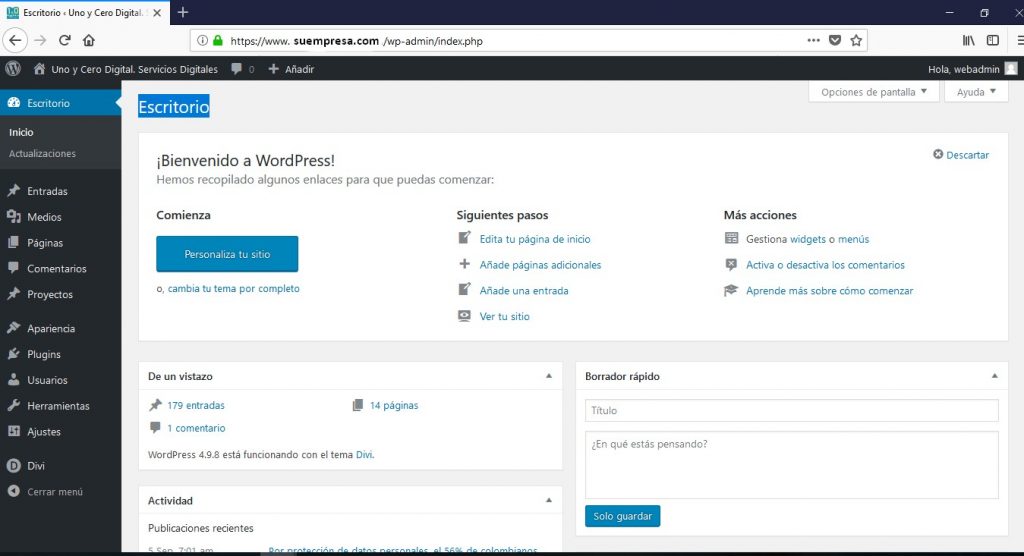This screenshot has width=1024, height=556.
Task: Dismiss the welcome panel via Descartar
Action: point(961,155)
